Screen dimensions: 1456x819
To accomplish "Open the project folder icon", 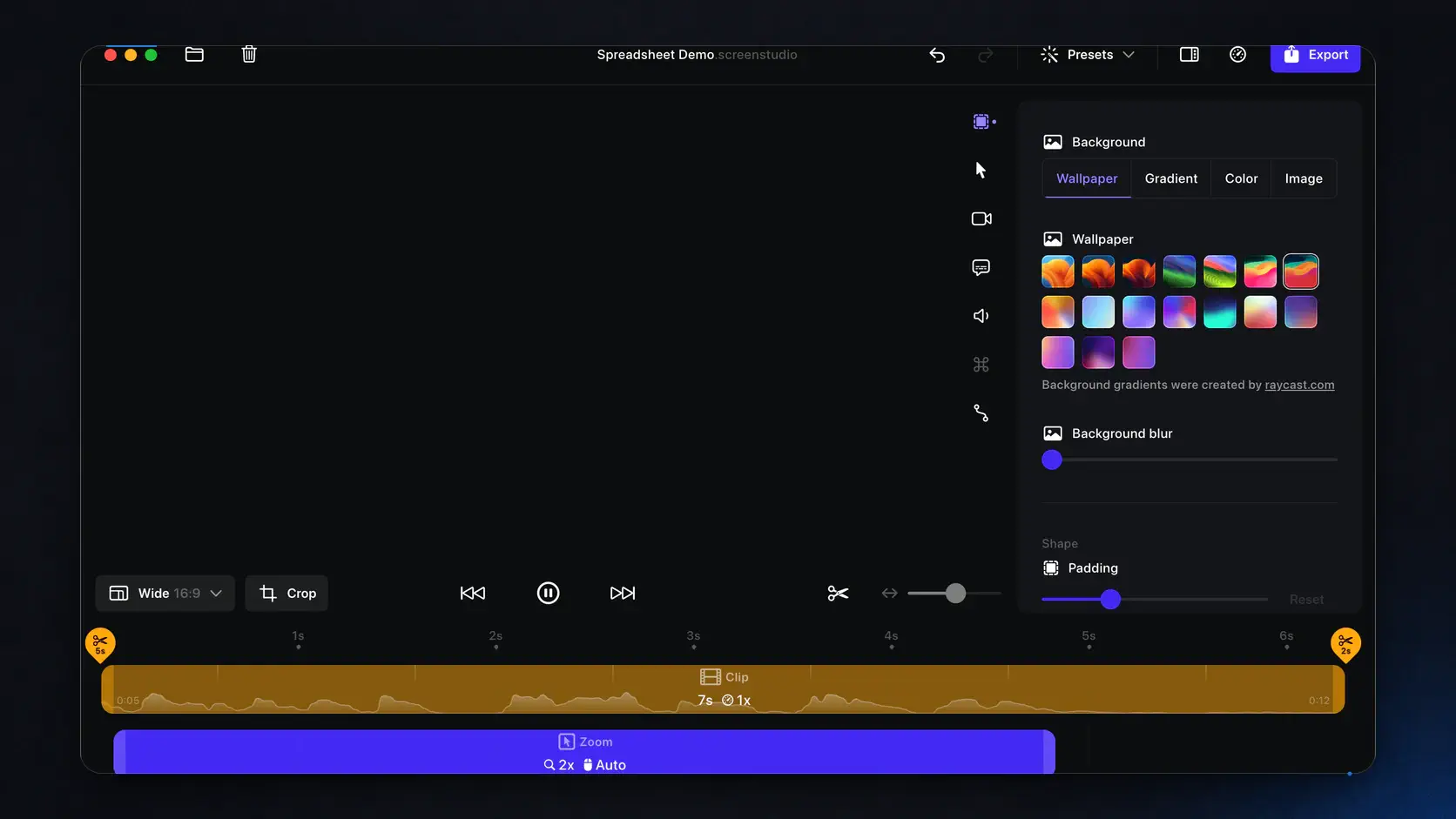I will coord(194,55).
